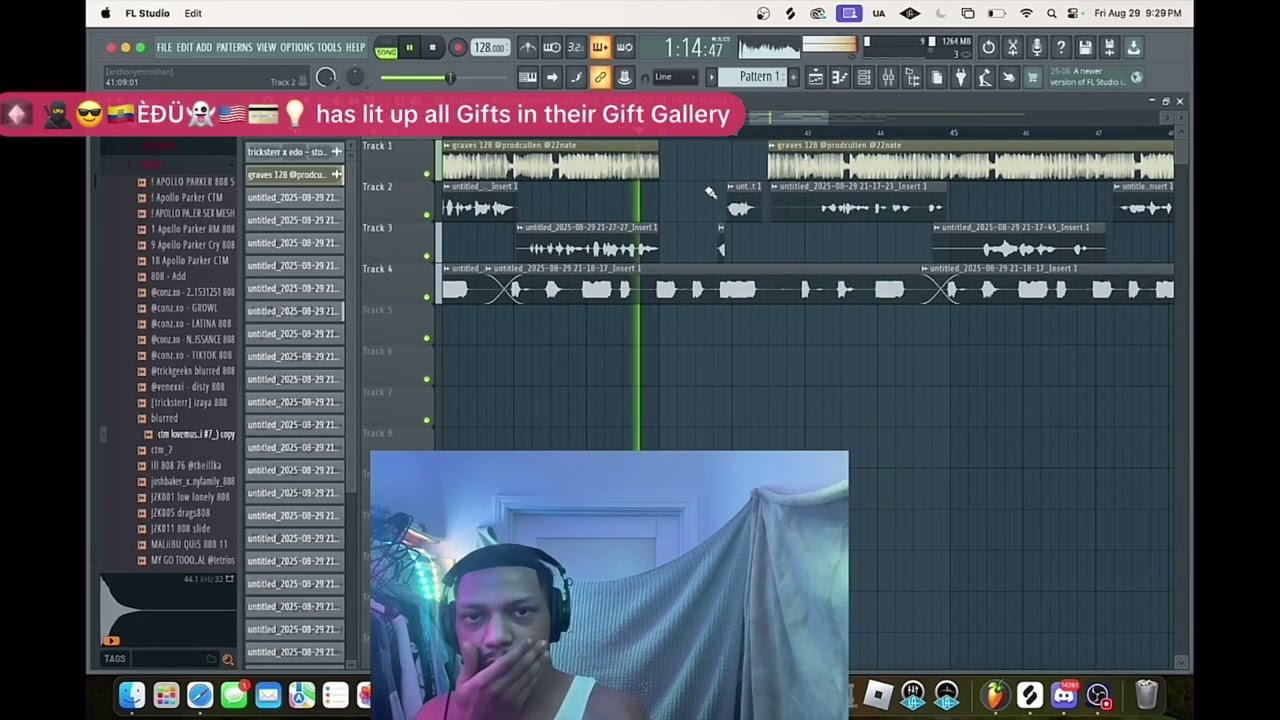The image size is (1280, 720).
Task: Open the TOOLS menu
Action: [x=329, y=47]
